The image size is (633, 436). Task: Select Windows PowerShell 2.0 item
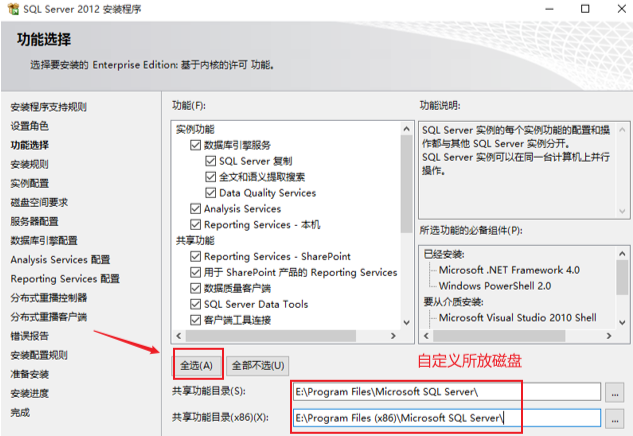tap(495, 286)
